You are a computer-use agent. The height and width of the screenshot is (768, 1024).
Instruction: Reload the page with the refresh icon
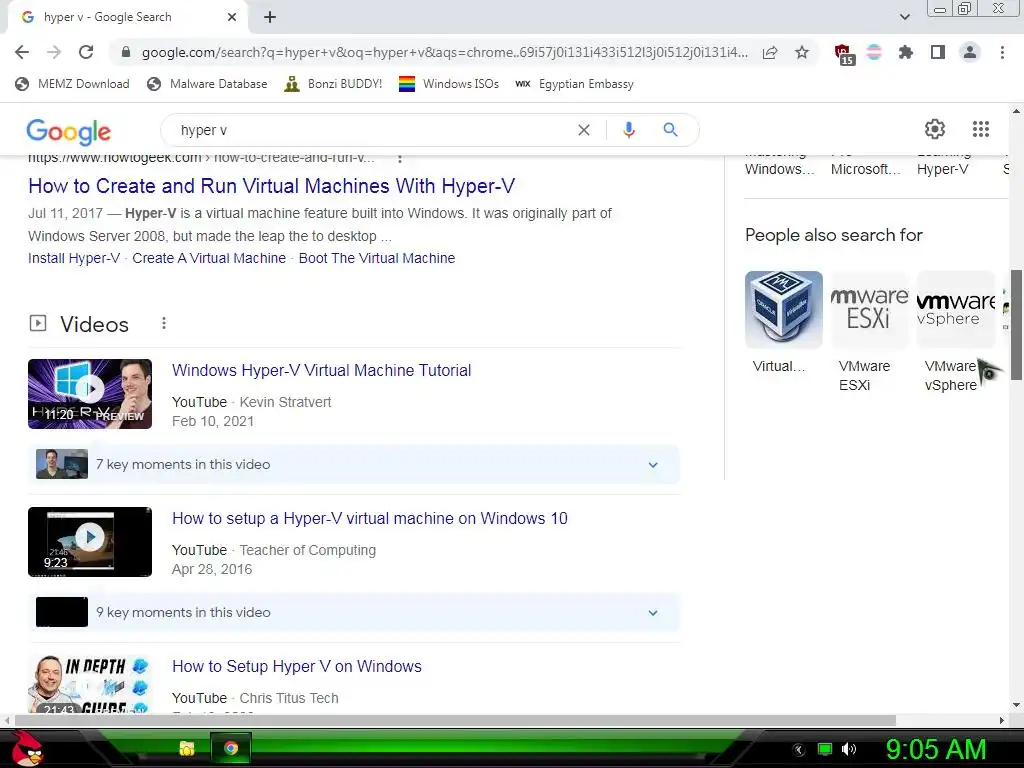tap(86, 52)
